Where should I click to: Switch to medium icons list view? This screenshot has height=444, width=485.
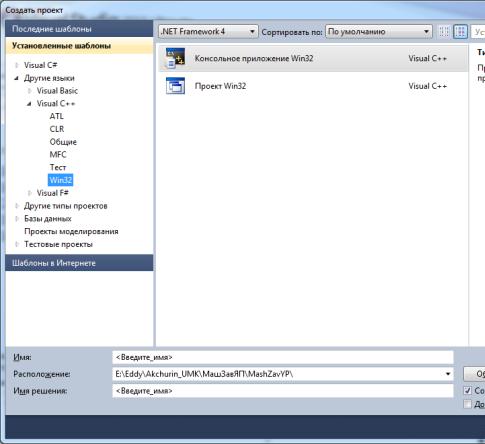[461, 32]
